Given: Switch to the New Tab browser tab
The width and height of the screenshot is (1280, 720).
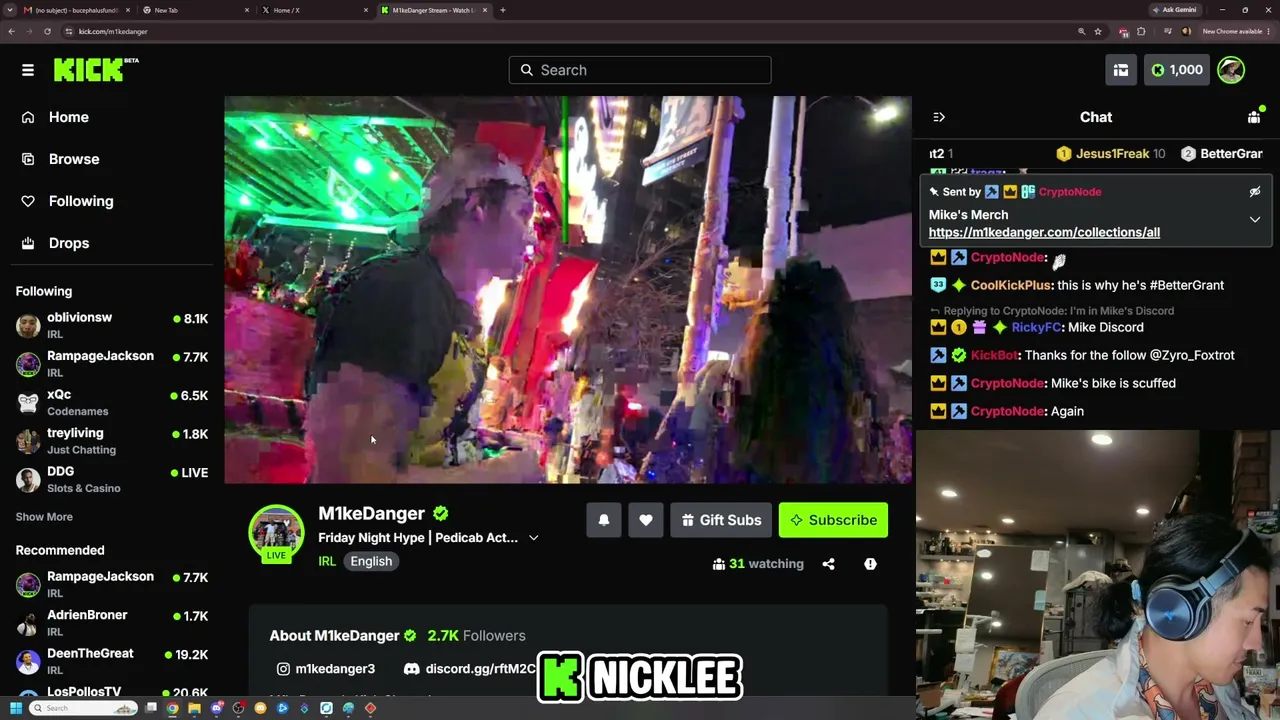Looking at the screenshot, I should (x=196, y=10).
